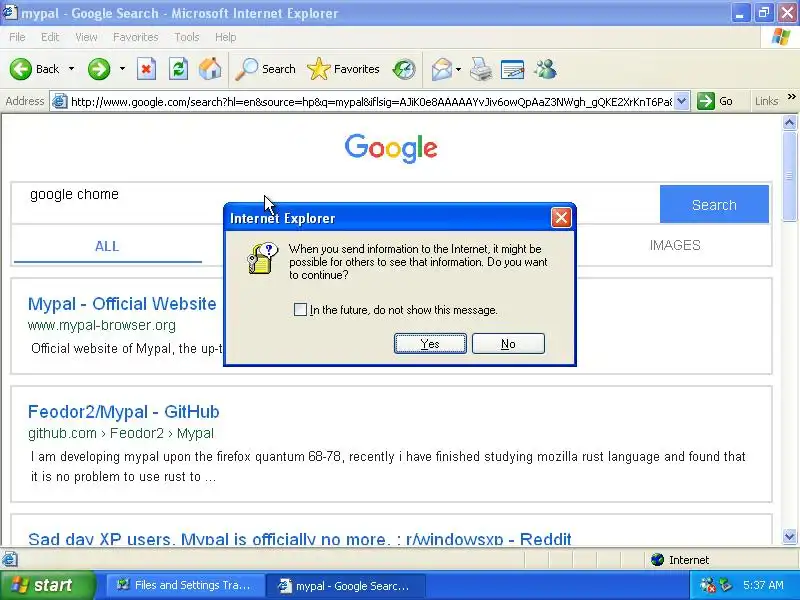The height and width of the screenshot is (600, 800).
Task: Click the scrollbar up arrow
Action: [x=789, y=122]
